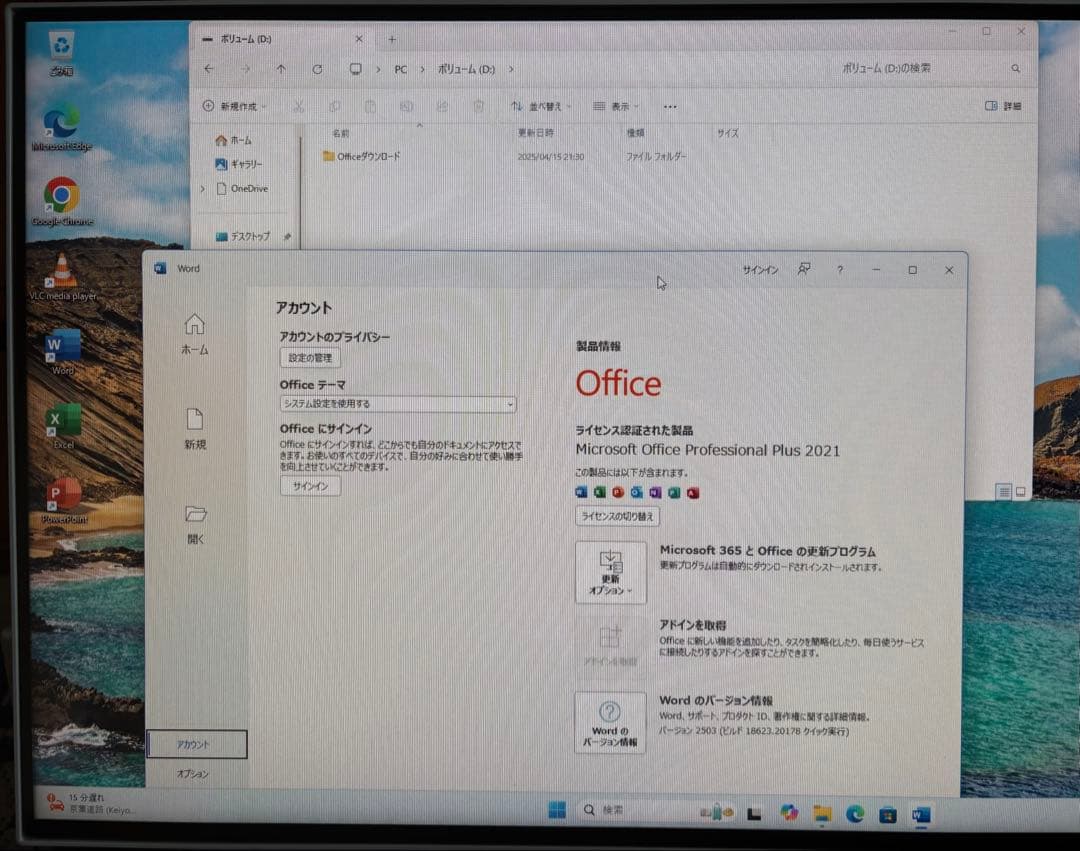Open 更新オプション update options icon
The width and height of the screenshot is (1080, 851).
[x=611, y=572]
